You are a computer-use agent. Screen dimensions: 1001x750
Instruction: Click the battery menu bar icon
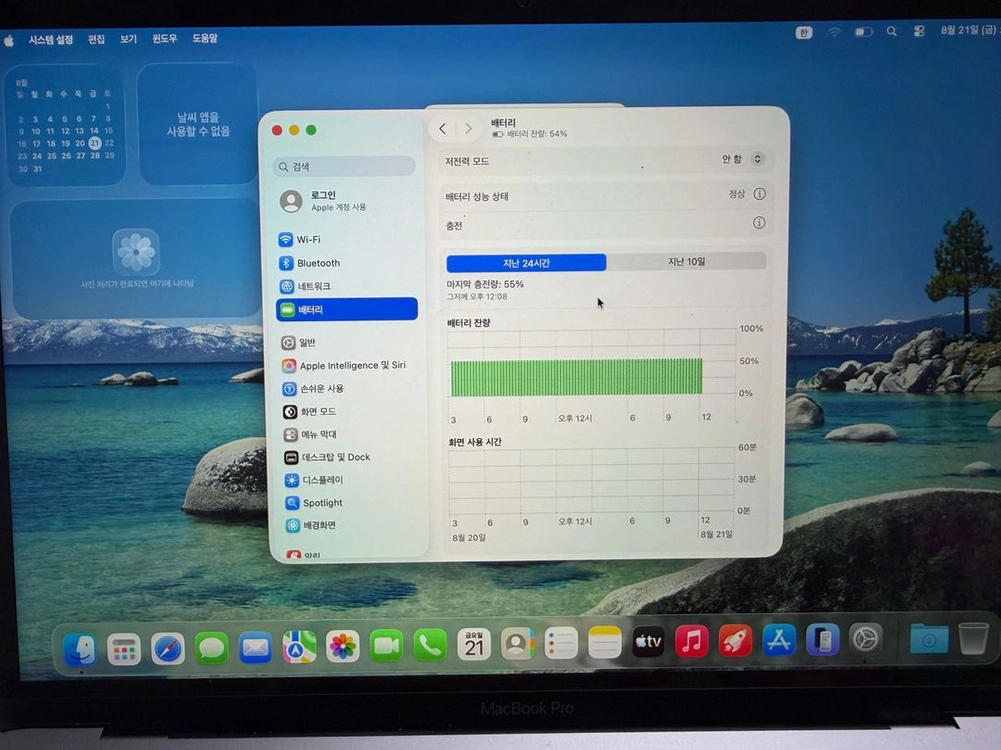(864, 31)
